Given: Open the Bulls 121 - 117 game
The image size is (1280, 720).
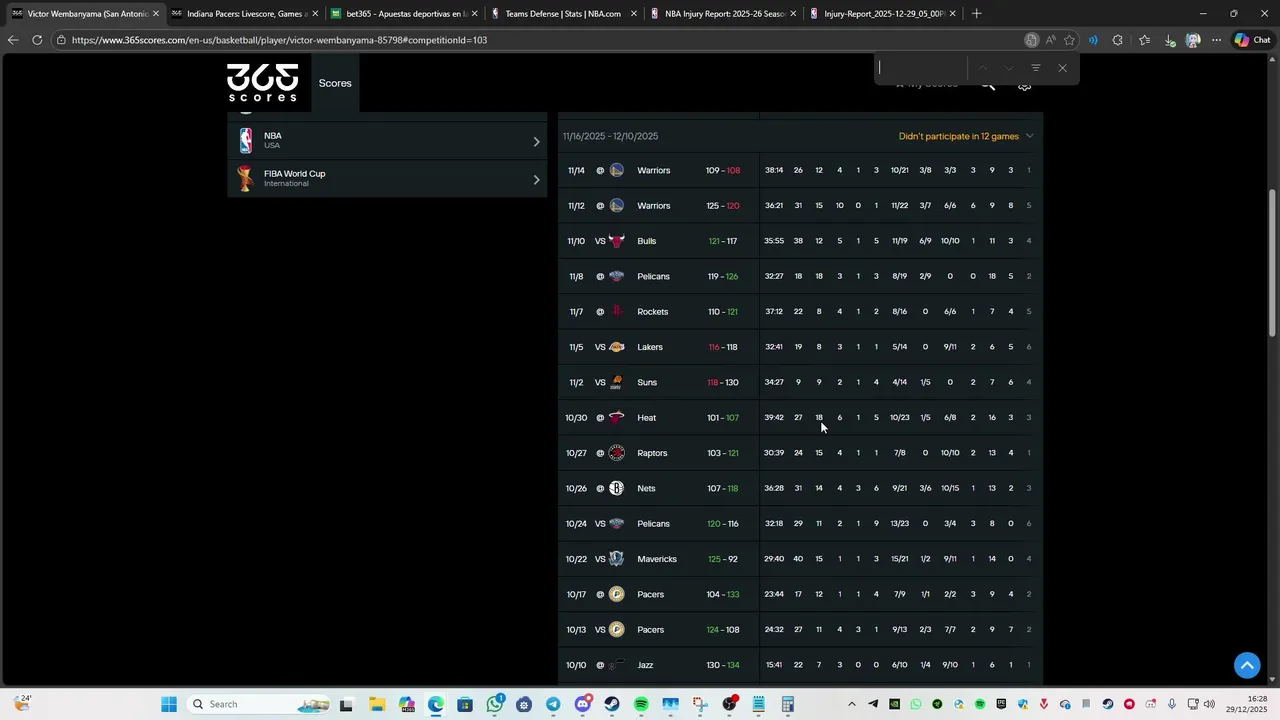Looking at the screenshot, I should point(801,241).
